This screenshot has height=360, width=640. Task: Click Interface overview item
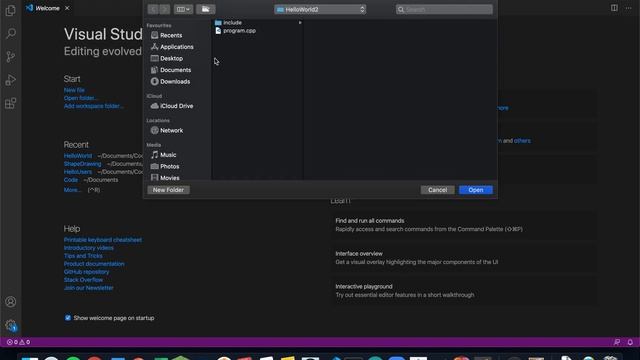(x=463, y=258)
